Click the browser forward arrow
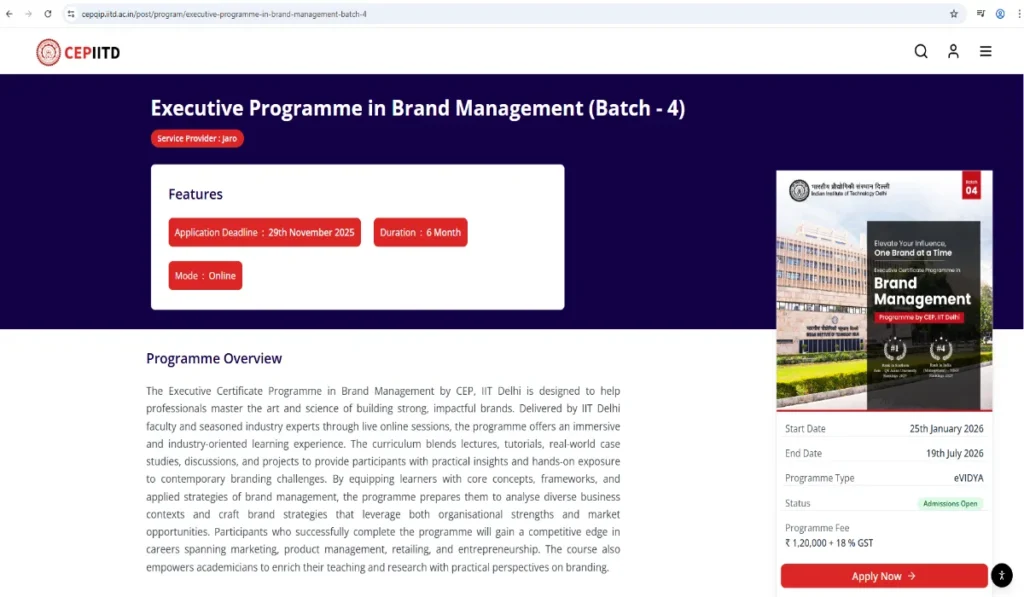Image resolution: width=1024 pixels, height=597 pixels. coord(28,14)
